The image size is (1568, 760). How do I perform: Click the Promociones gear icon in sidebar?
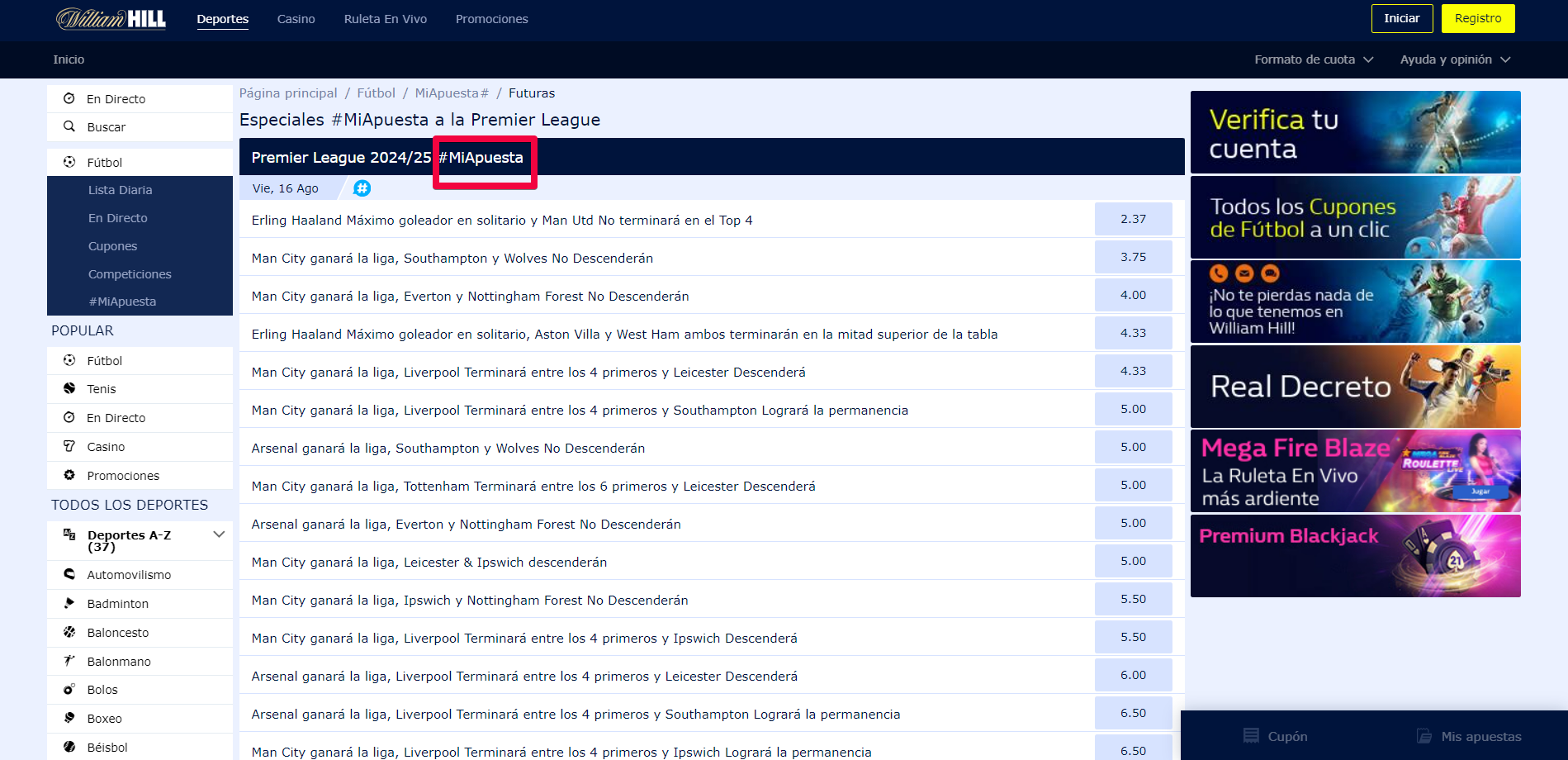[x=69, y=475]
